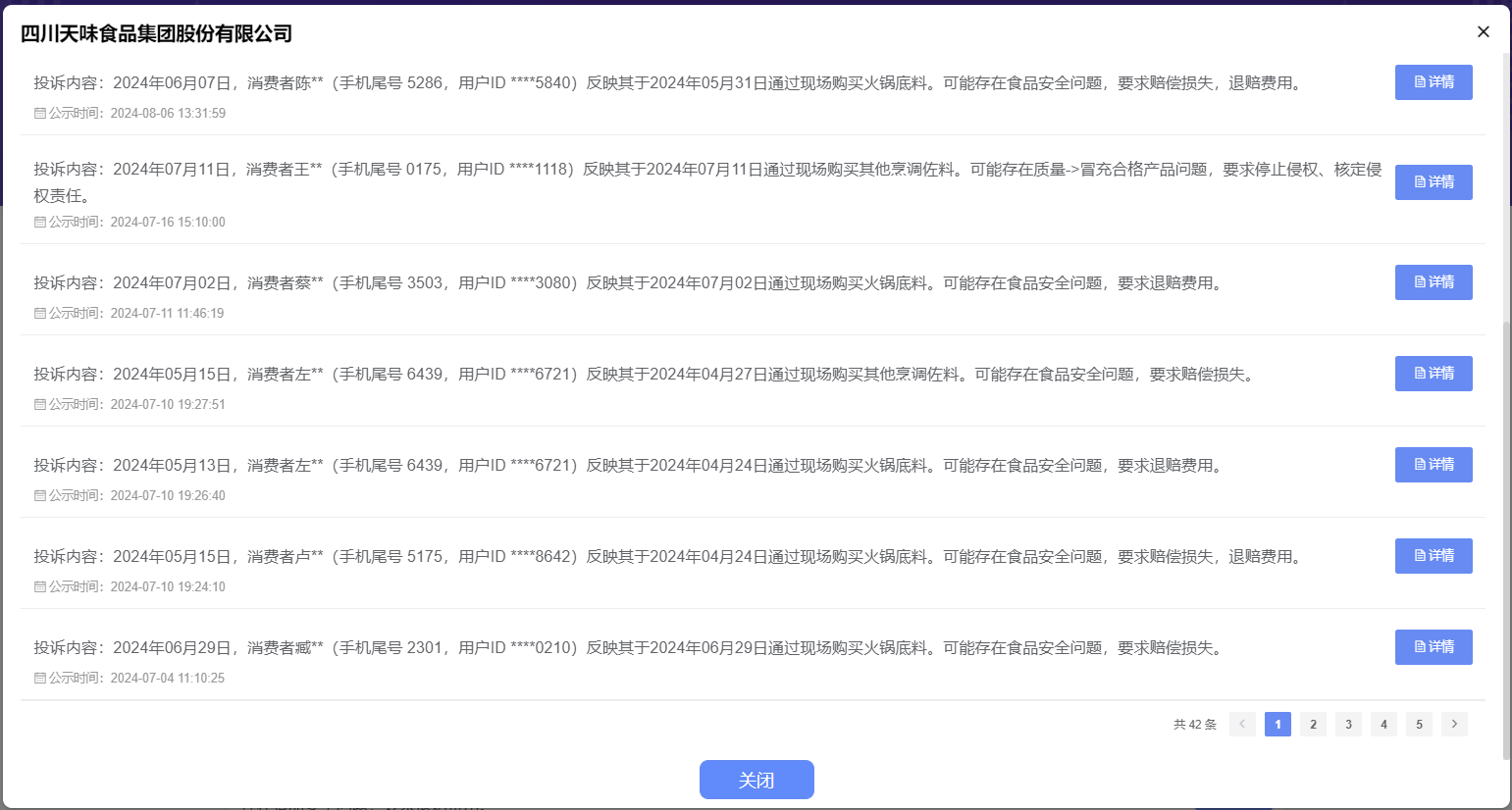This screenshot has height=810, width=1512.
Task: Click the next page arrow
Action: click(1454, 724)
